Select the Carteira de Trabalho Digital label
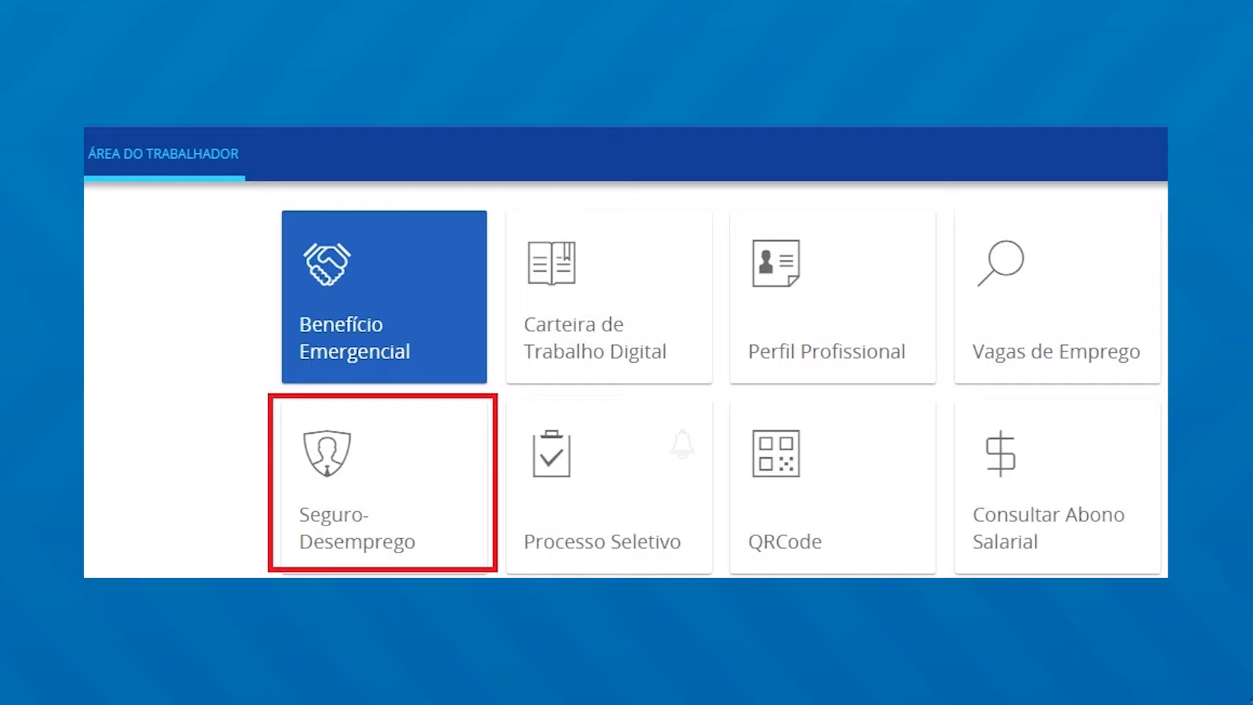The width and height of the screenshot is (1253, 705). coord(594,338)
